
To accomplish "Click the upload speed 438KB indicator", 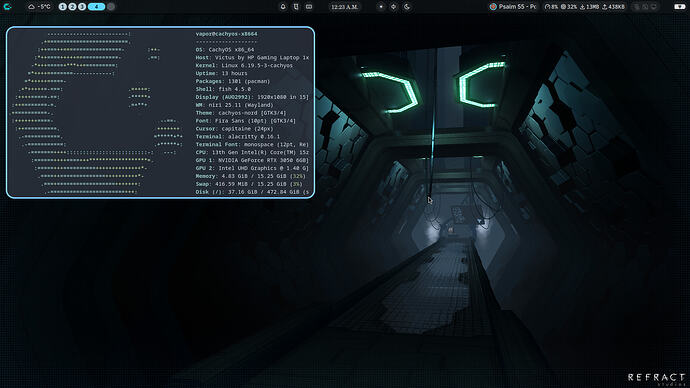I will pyautogui.click(x=613, y=7).
